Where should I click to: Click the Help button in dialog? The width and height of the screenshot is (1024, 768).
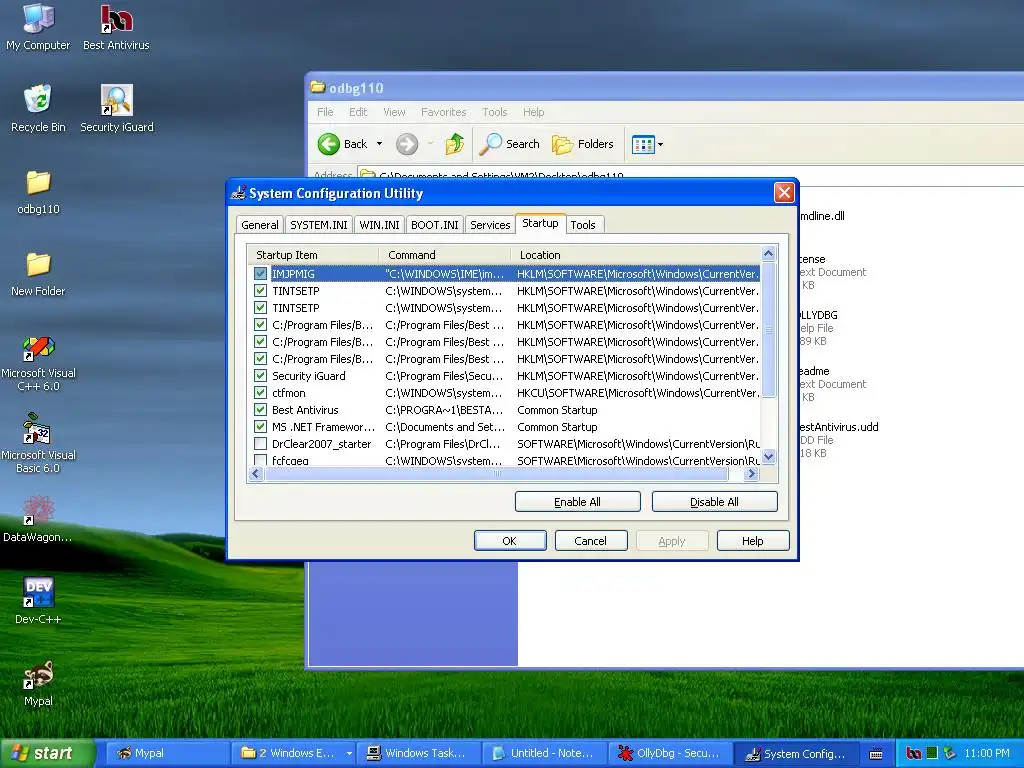[752, 541]
